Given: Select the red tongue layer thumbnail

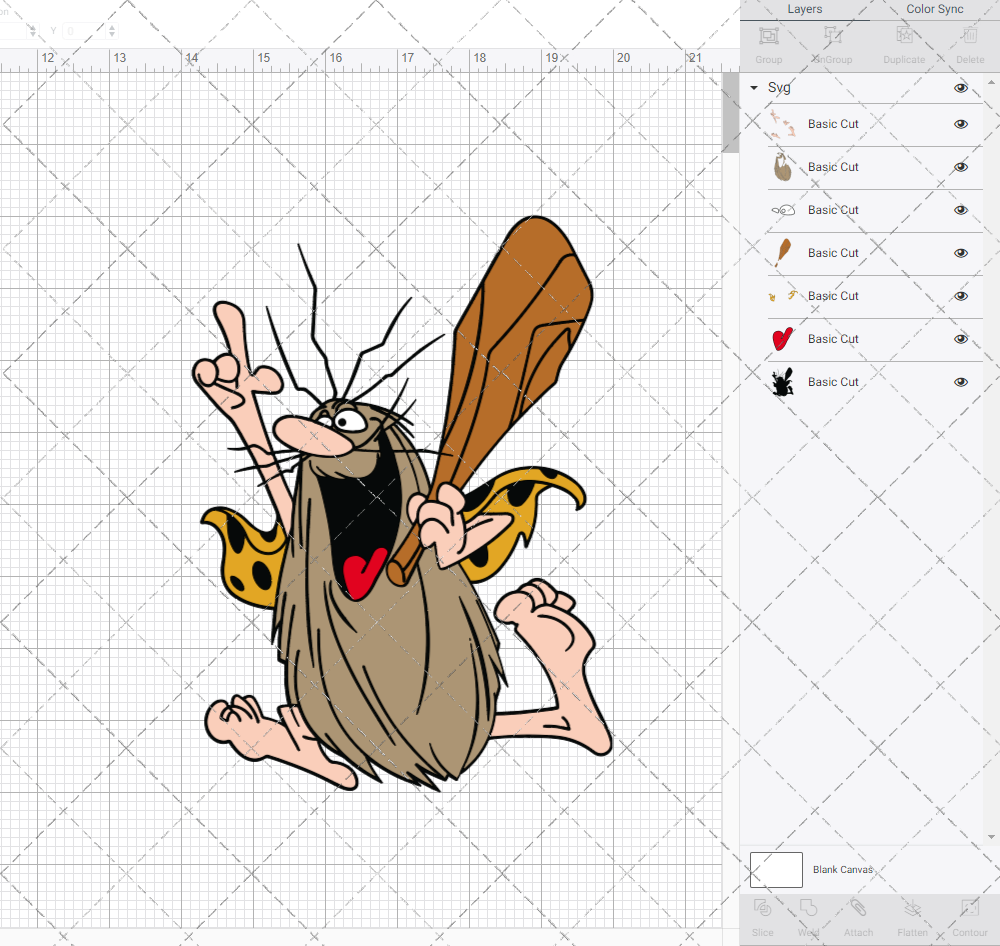Looking at the screenshot, I should pyautogui.click(x=783, y=339).
